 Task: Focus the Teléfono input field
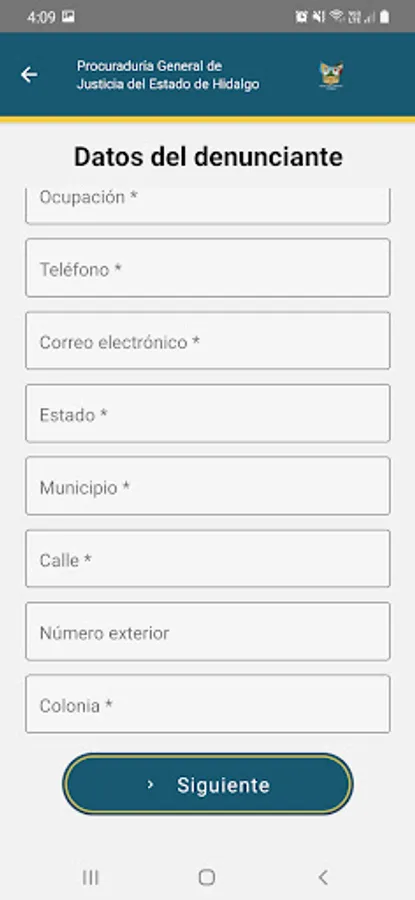tap(208, 268)
